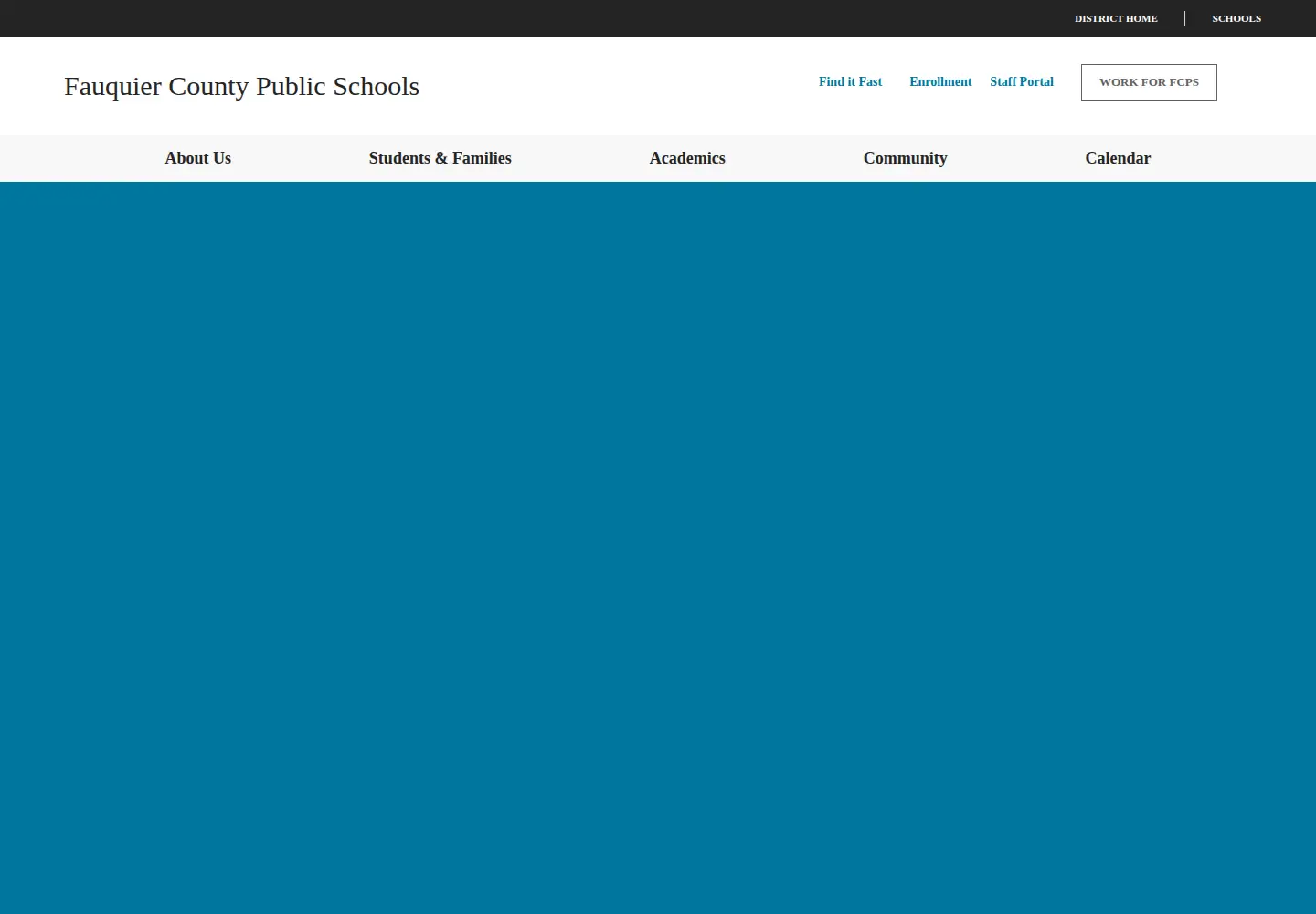Image resolution: width=1316 pixels, height=914 pixels.
Task: Open the Find it Fast link
Action: click(x=850, y=81)
